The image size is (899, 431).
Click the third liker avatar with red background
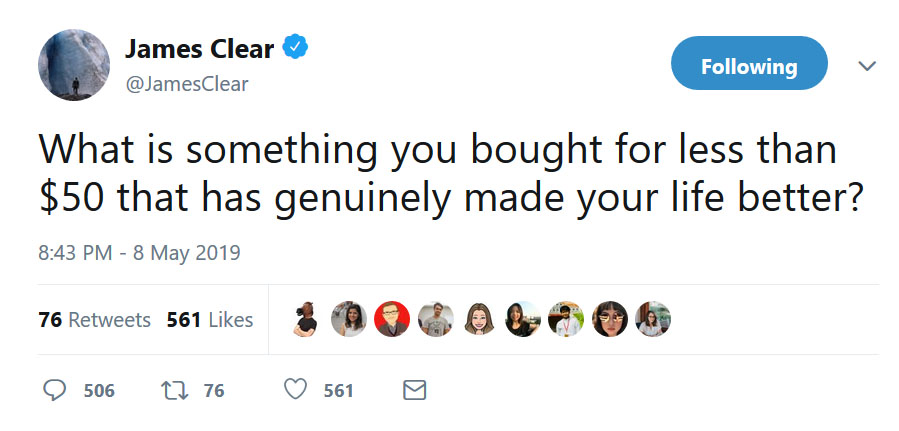[392, 319]
